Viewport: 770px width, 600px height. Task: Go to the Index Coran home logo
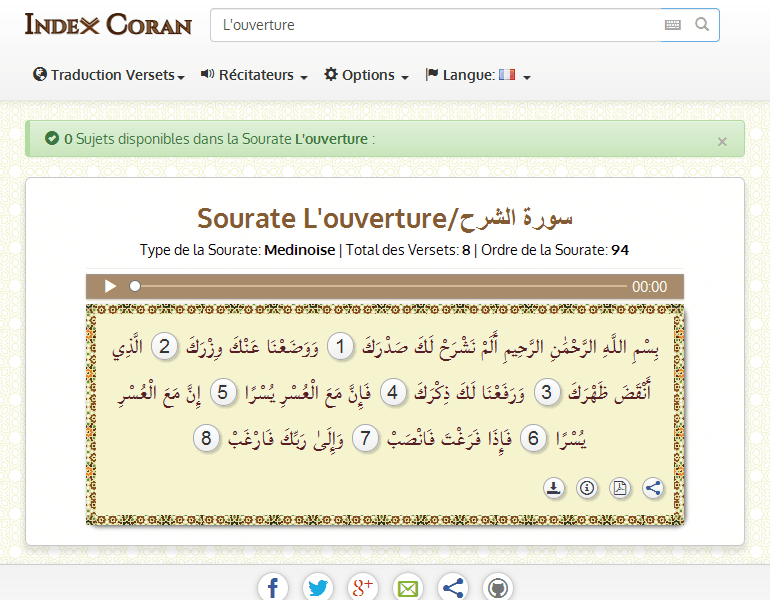pos(108,24)
